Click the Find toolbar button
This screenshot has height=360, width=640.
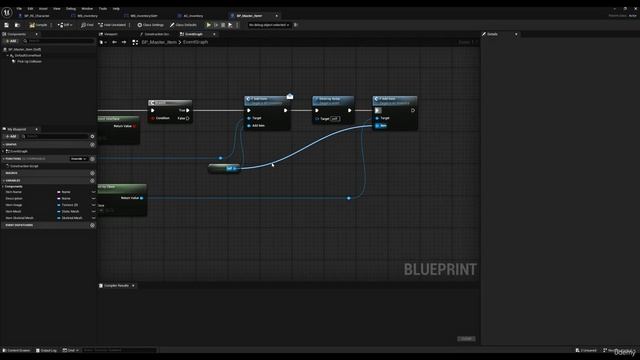tap(87, 25)
